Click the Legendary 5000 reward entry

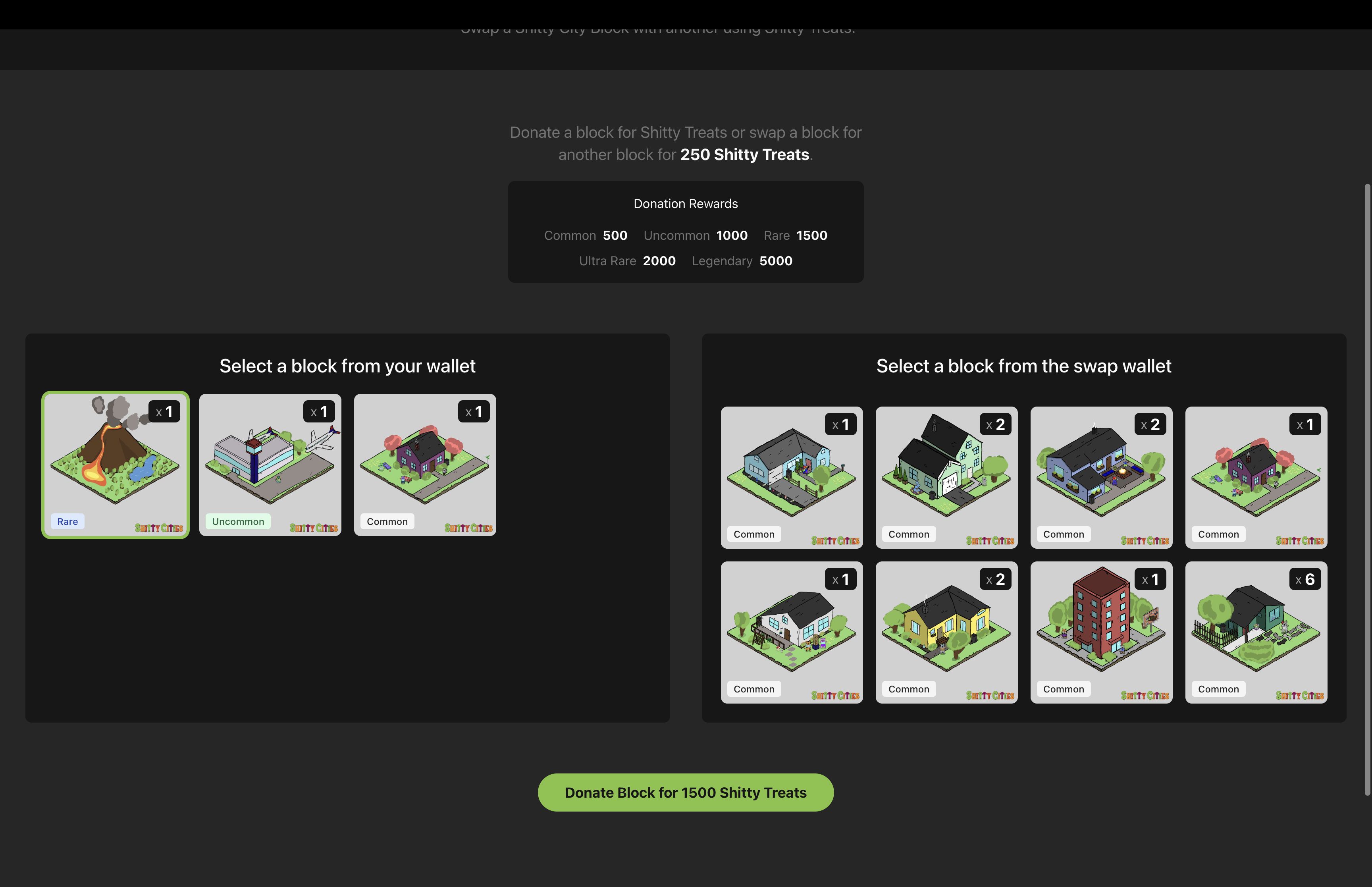[742, 261]
